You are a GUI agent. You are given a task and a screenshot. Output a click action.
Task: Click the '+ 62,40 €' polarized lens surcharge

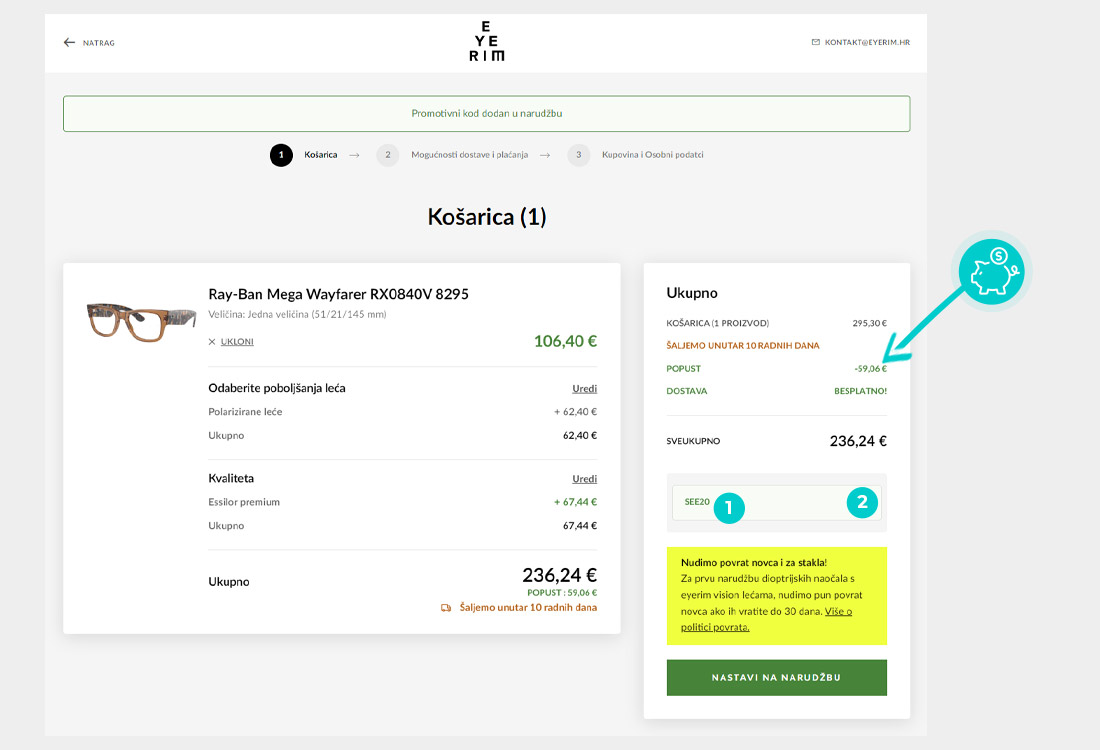[x=575, y=412]
